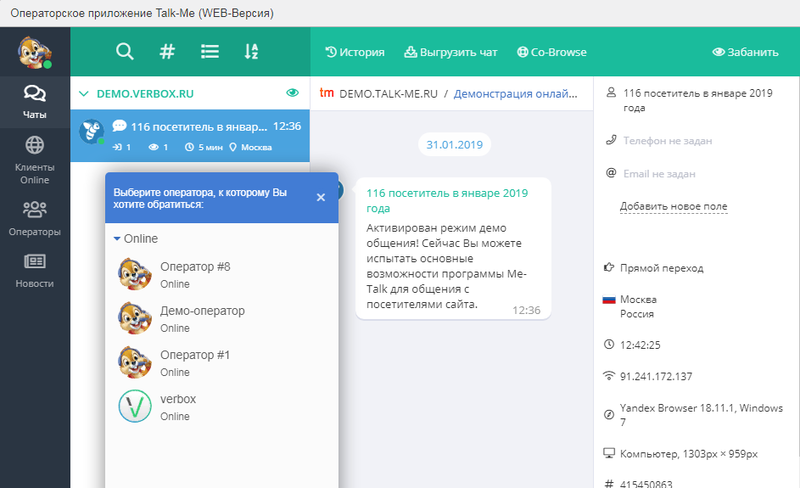Screen dimensions: 800x488
Task: Open the Чаты section in sidebar
Action: point(35,101)
